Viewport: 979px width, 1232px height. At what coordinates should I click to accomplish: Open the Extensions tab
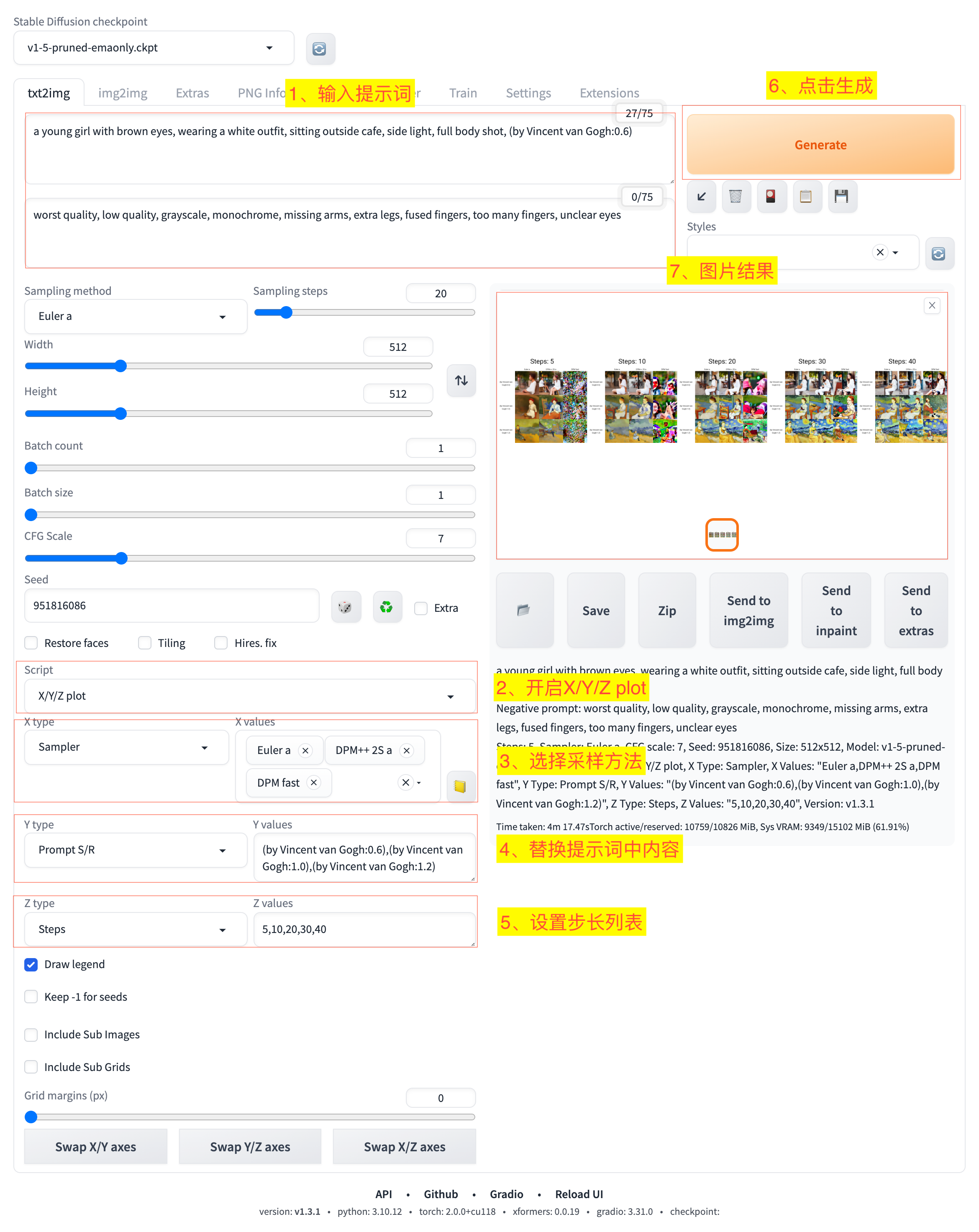[609, 93]
